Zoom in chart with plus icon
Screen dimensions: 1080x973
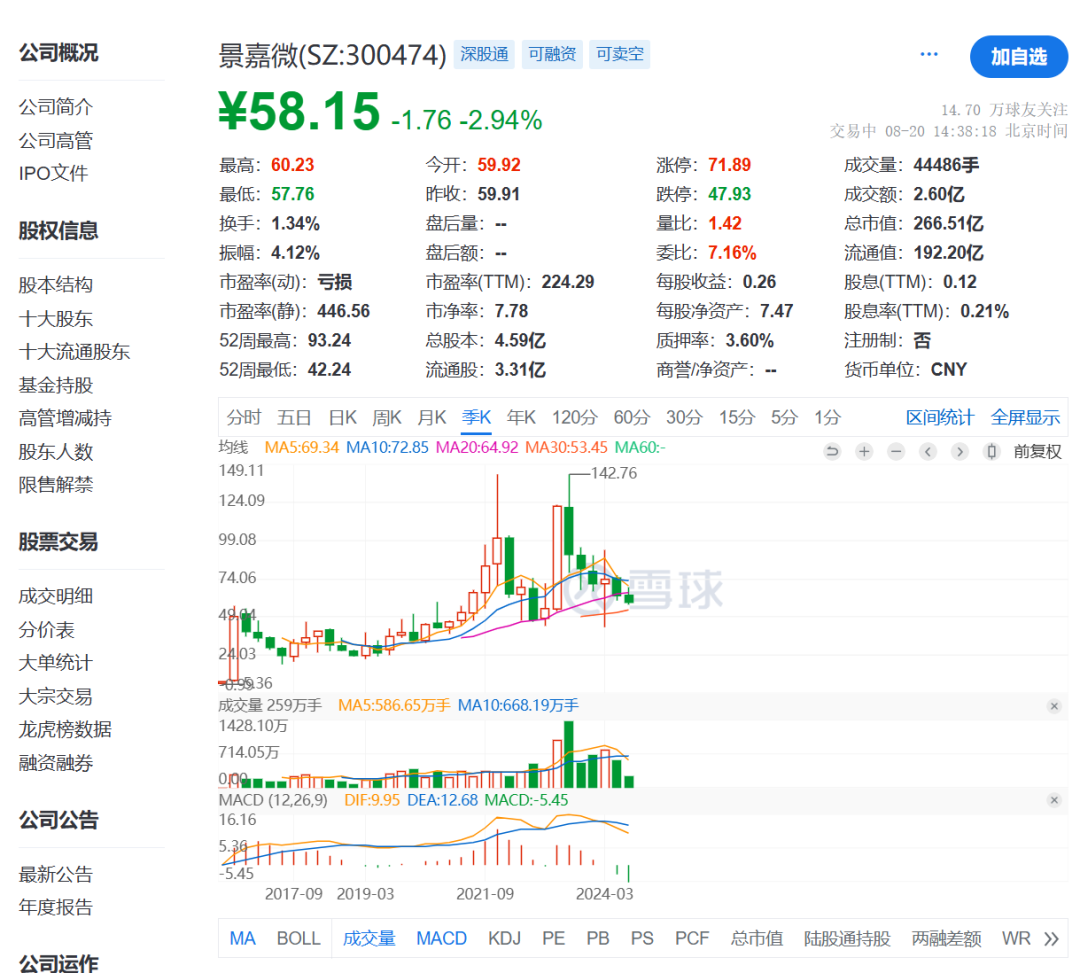coord(864,452)
